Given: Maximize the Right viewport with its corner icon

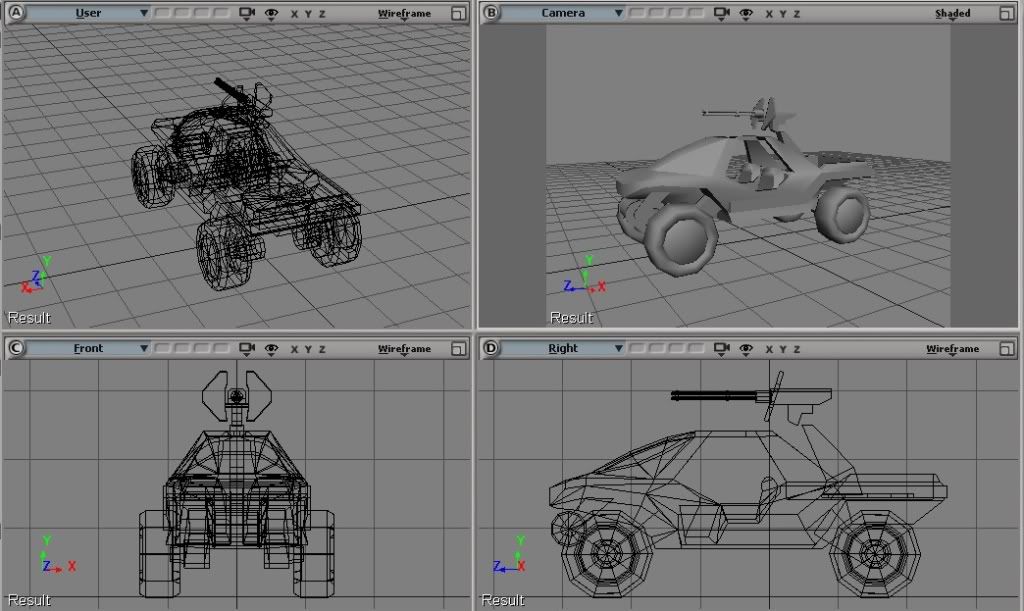Looking at the screenshot, I should tap(1007, 349).
